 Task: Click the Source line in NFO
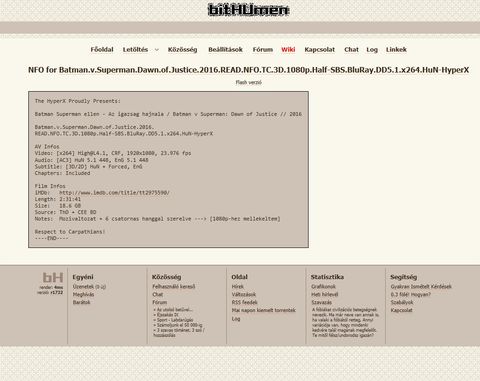pyautogui.click(x=65, y=212)
